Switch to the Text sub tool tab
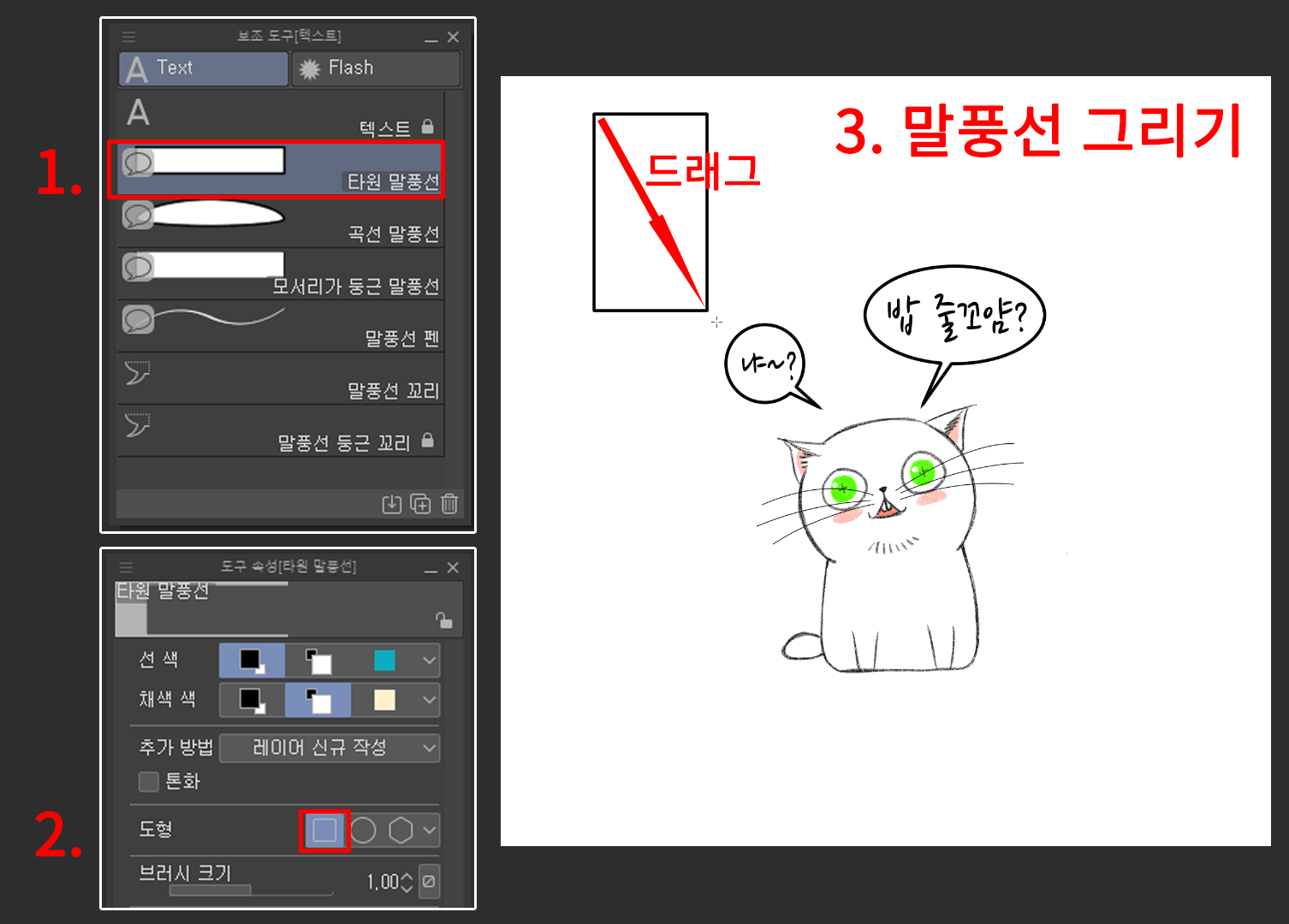The height and width of the screenshot is (924, 1289). click(x=203, y=68)
